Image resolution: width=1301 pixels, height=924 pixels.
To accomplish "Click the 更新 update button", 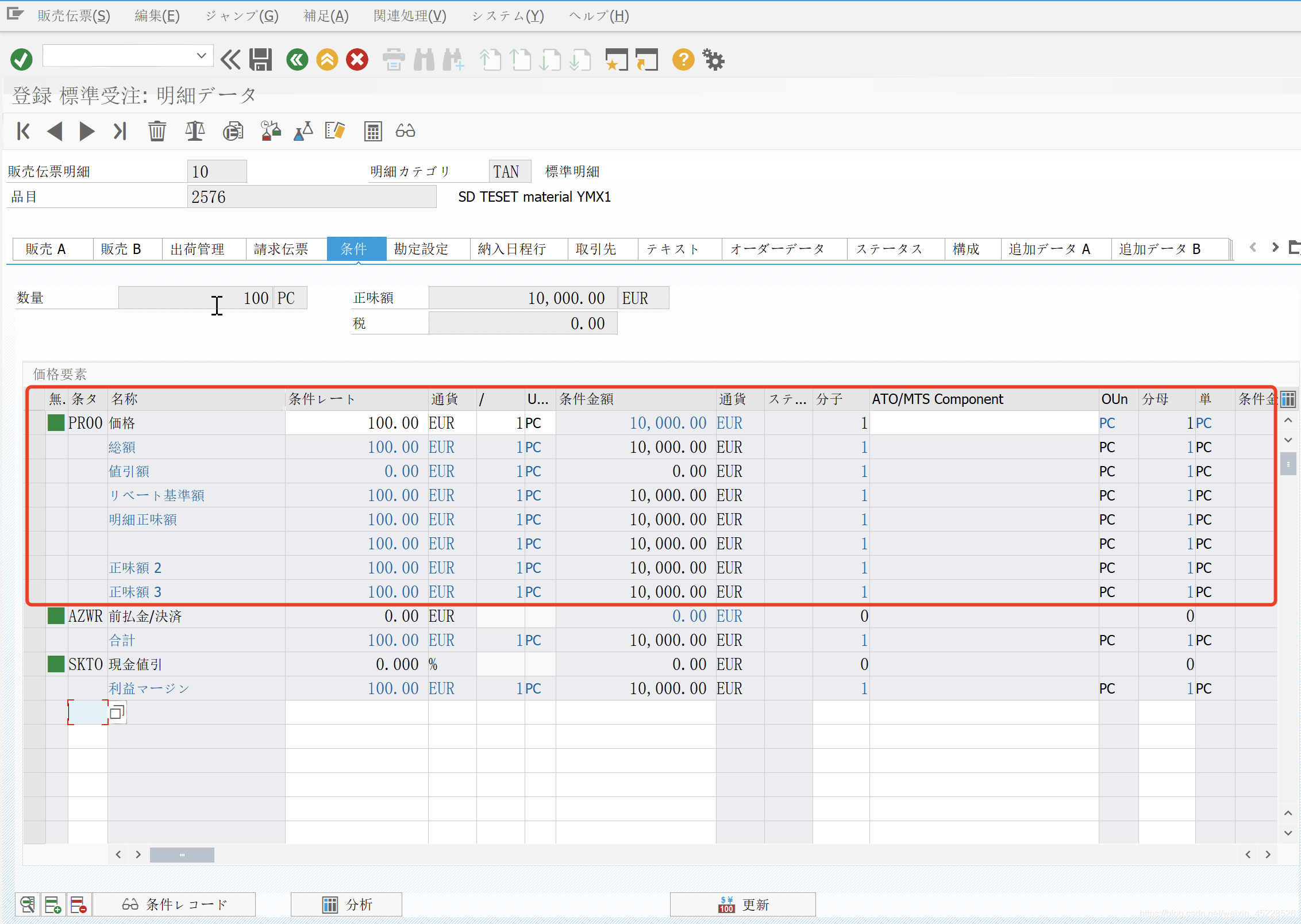I will click(742, 904).
